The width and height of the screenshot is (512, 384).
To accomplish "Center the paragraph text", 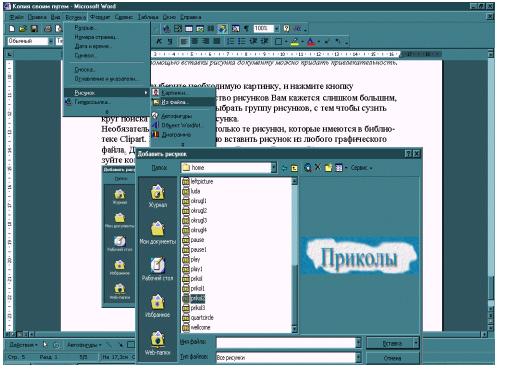I will 195,41.
